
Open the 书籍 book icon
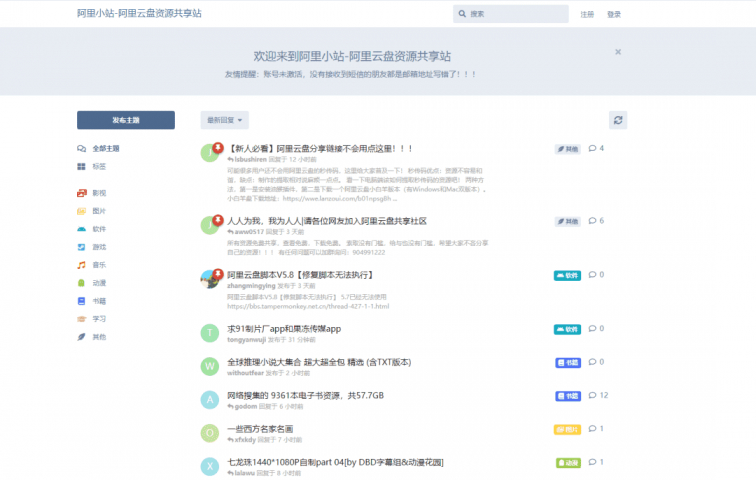click(x=81, y=301)
